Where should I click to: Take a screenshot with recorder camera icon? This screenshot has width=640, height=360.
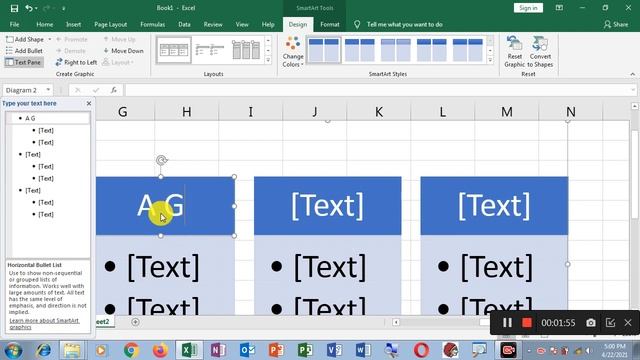click(591, 323)
